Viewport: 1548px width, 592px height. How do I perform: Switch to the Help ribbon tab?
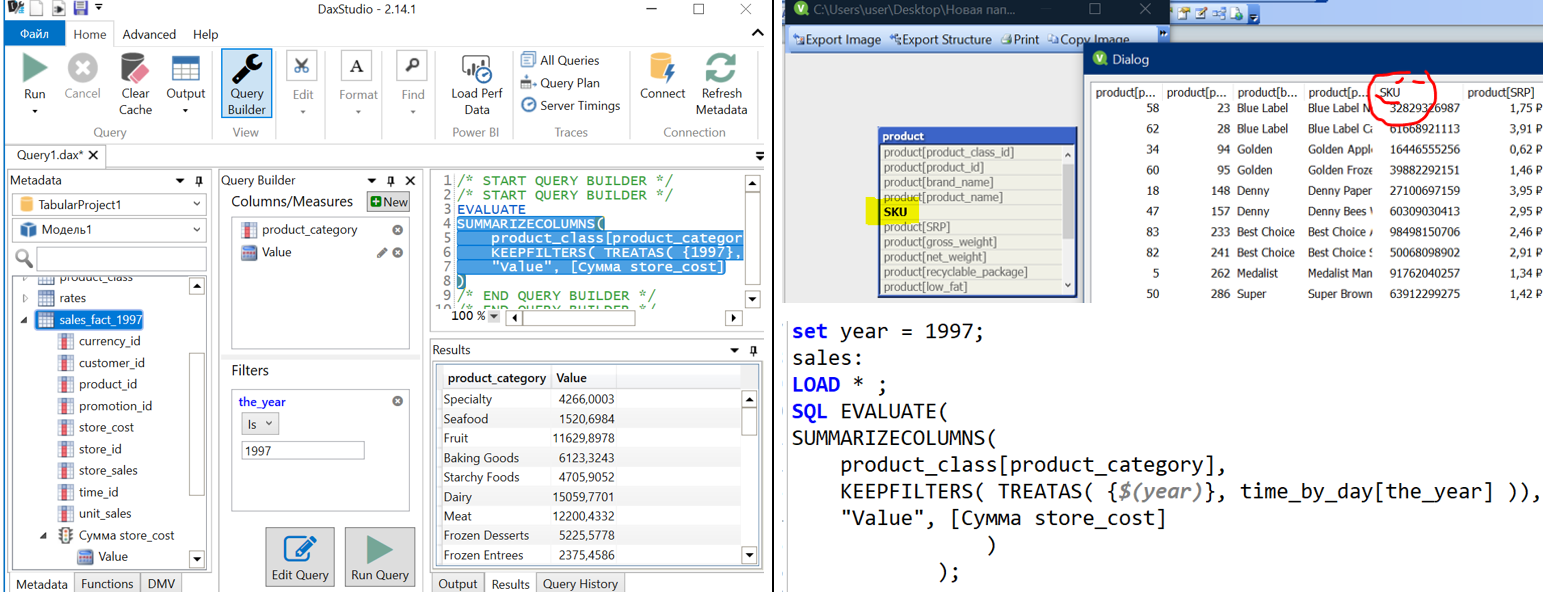tap(206, 34)
